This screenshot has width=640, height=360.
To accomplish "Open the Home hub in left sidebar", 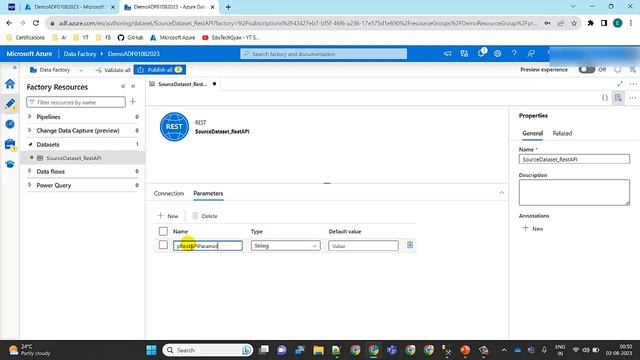I will (10, 84).
